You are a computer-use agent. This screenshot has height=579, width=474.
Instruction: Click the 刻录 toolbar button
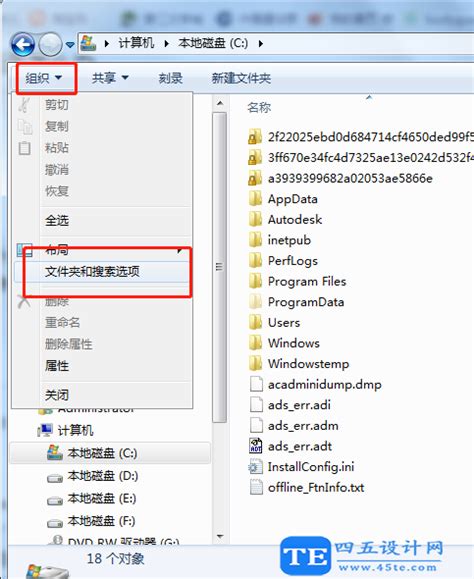(x=170, y=78)
